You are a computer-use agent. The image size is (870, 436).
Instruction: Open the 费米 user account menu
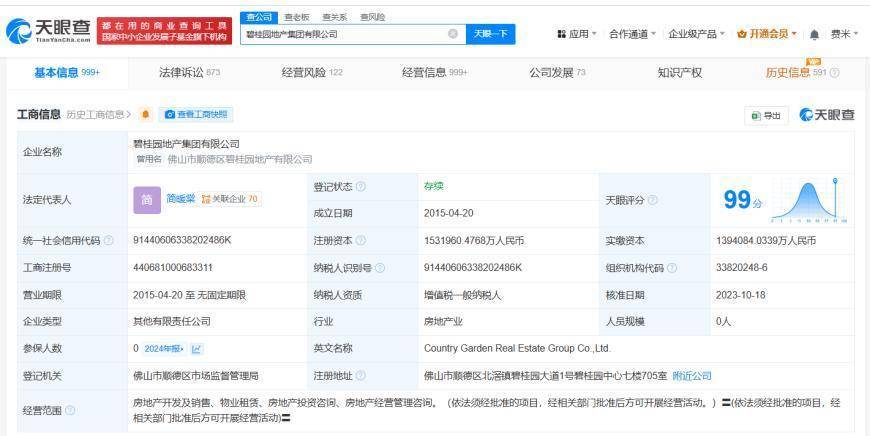(844, 34)
